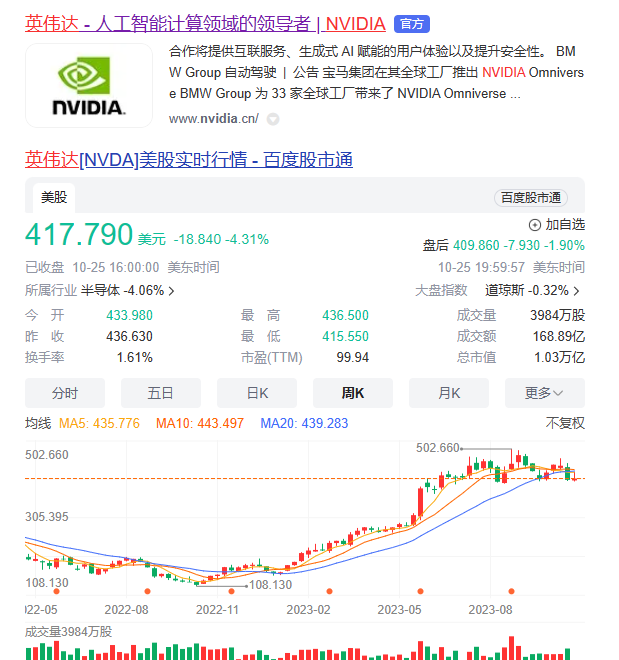The height and width of the screenshot is (660, 619).
Task: Switch chart to 五日 view
Action: [x=161, y=393]
